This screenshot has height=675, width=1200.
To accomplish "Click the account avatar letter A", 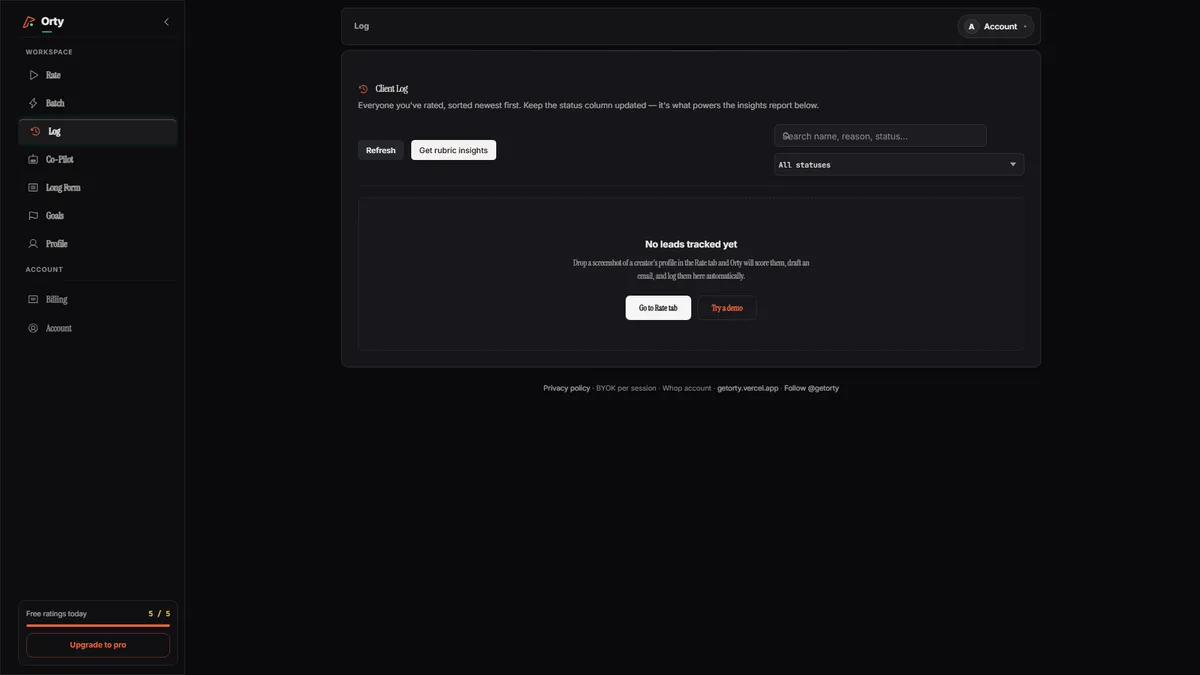I will tap(971, 27).
